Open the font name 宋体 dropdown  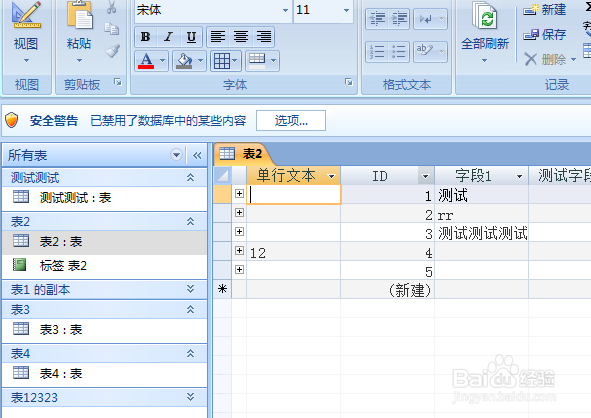285,10
